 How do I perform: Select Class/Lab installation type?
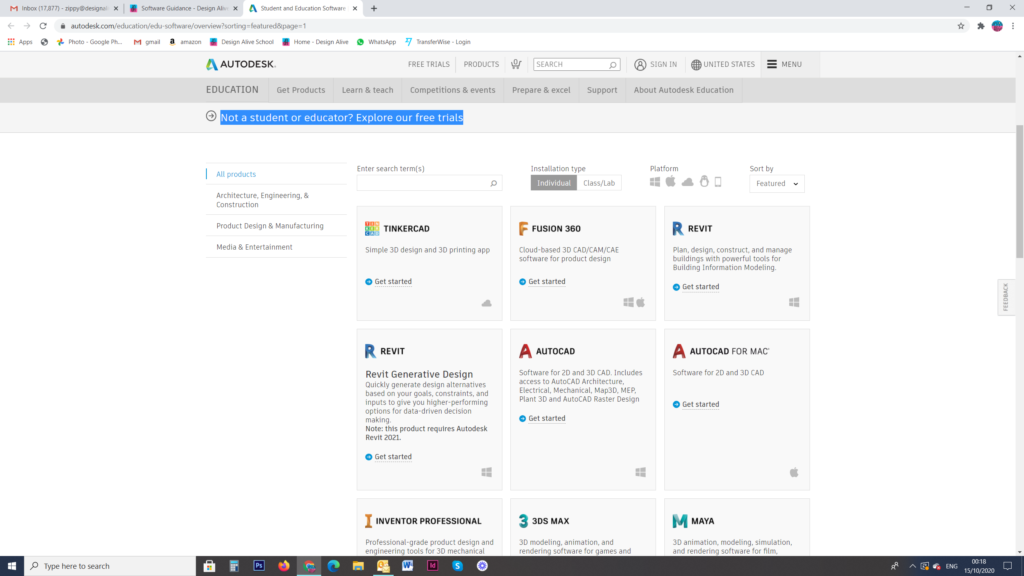coord(599,183)
